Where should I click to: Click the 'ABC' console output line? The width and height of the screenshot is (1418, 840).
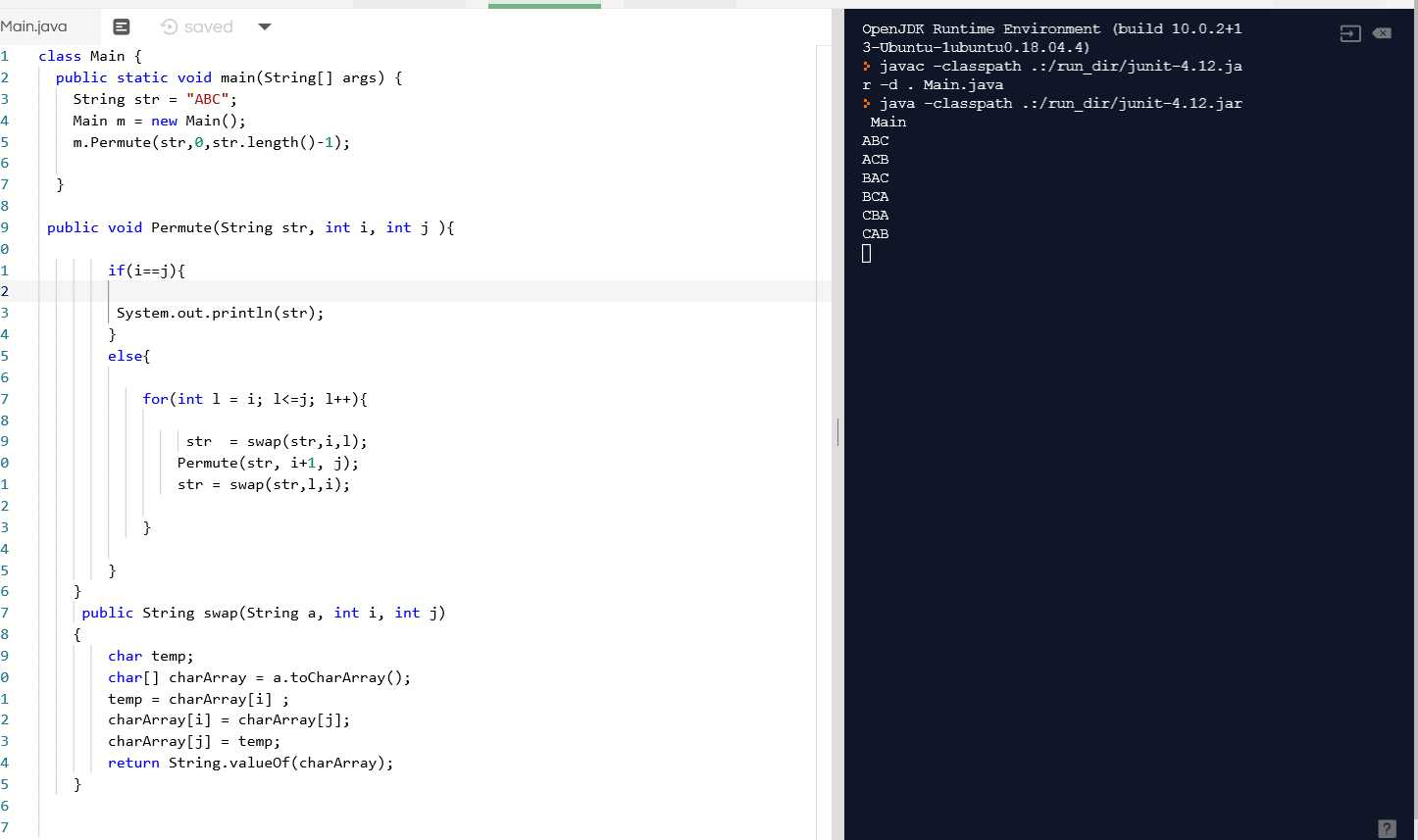[x=875, y=140]
